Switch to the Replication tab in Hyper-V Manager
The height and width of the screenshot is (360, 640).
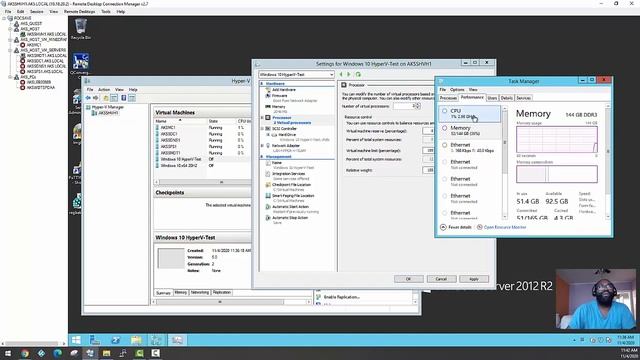tap(222, 292)
